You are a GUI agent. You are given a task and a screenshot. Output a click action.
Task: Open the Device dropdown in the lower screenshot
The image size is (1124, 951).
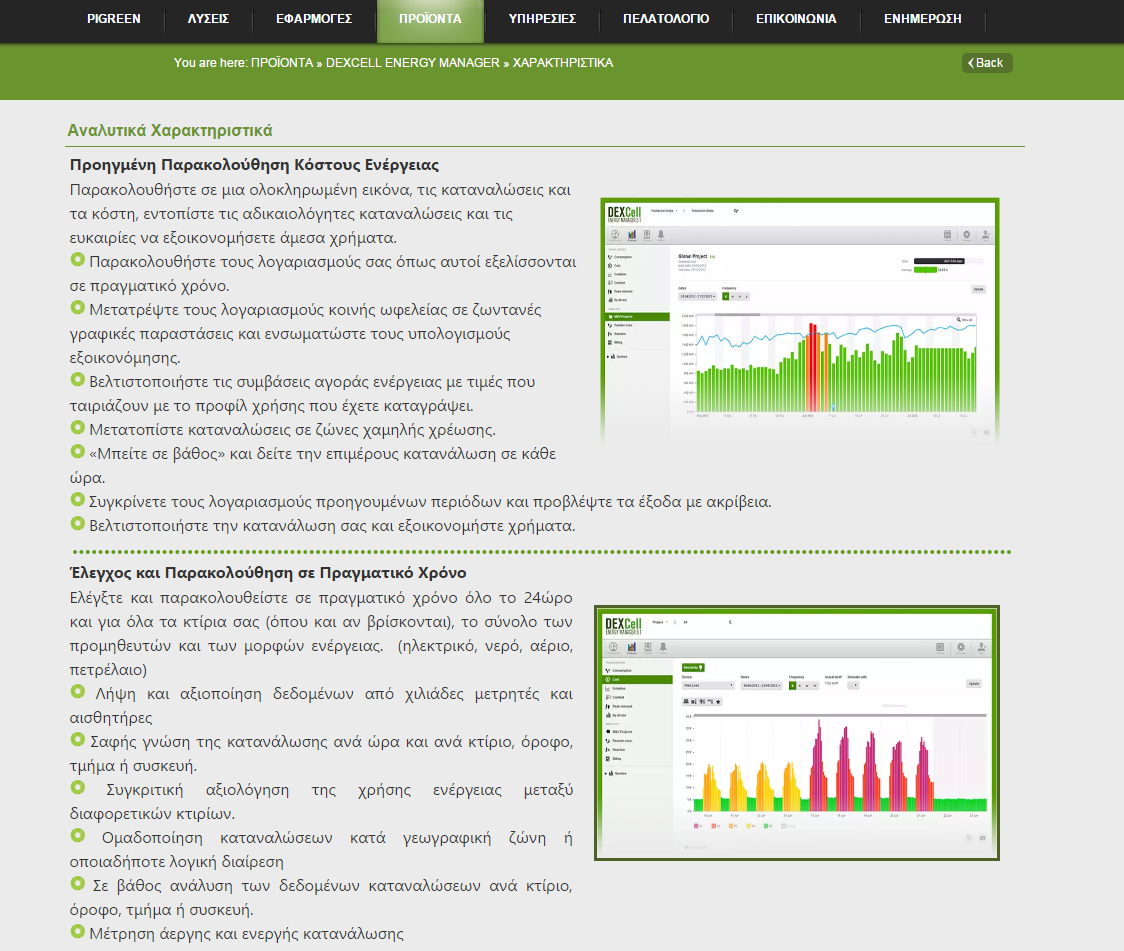708,685
